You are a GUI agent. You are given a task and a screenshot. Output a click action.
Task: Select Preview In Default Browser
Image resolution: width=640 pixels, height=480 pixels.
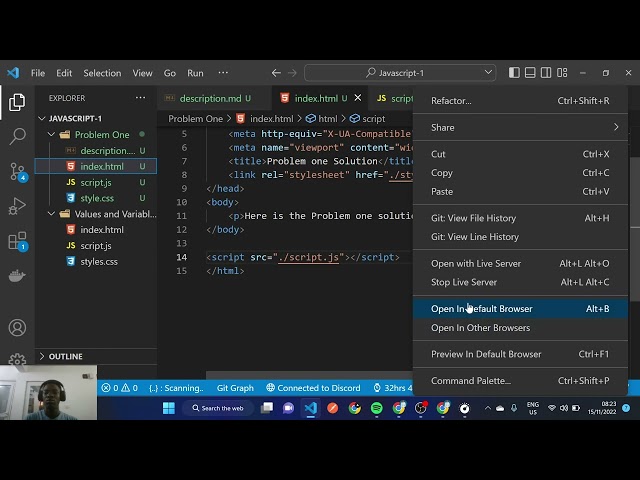(x=520, y=354)
